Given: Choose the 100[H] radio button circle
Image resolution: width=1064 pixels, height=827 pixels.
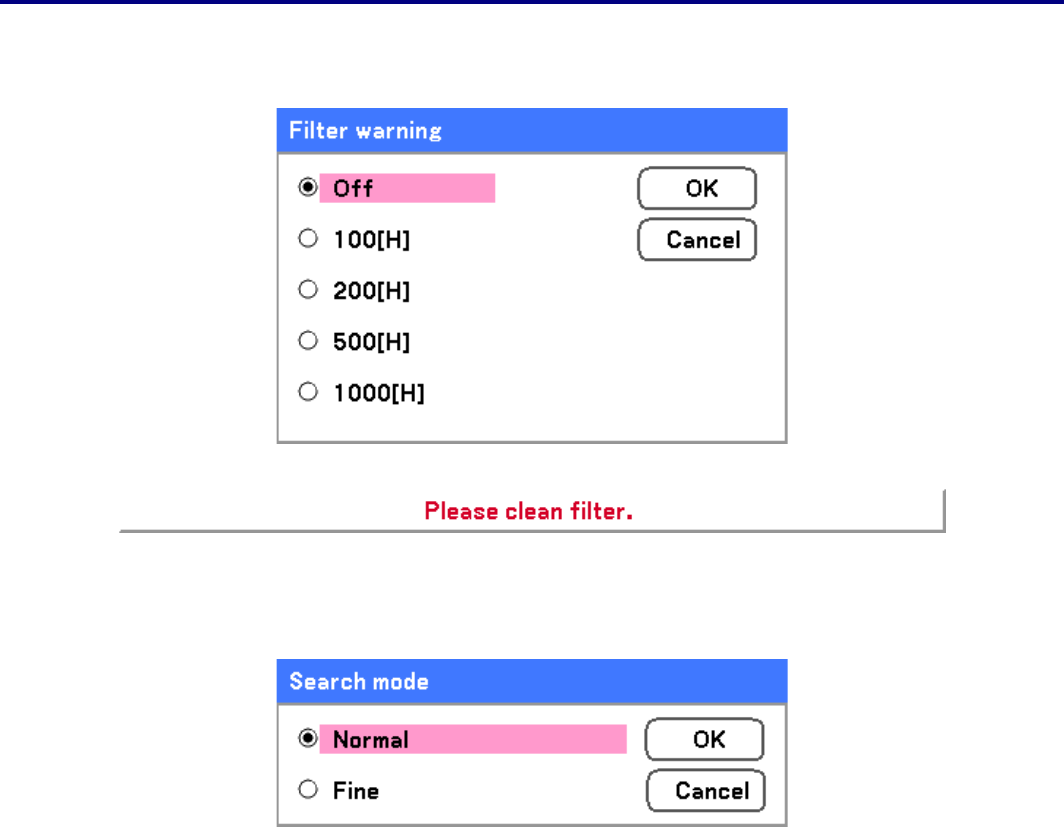Looking at the screenshot, I should [308, 240].
